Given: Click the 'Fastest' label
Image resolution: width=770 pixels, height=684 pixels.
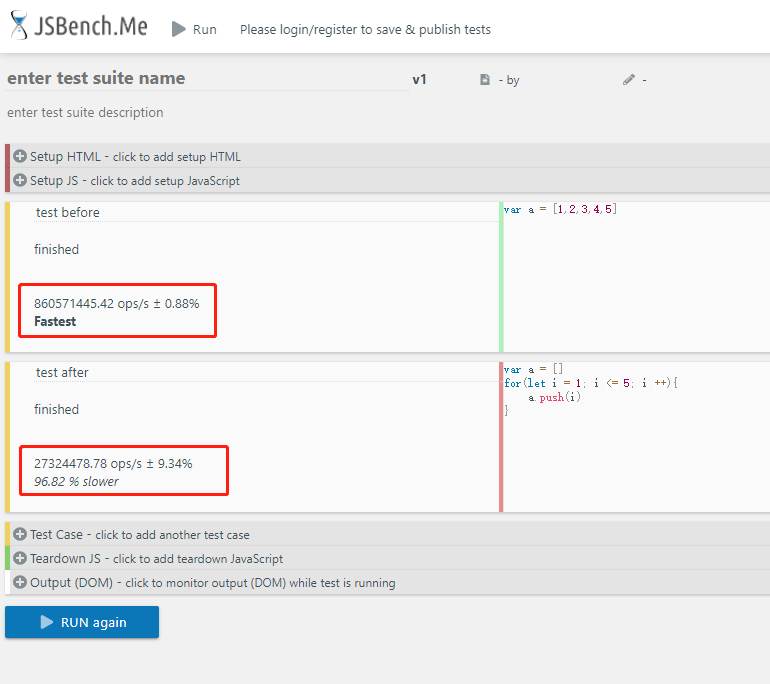Looking at the screenshot, I should pos(55,322).
